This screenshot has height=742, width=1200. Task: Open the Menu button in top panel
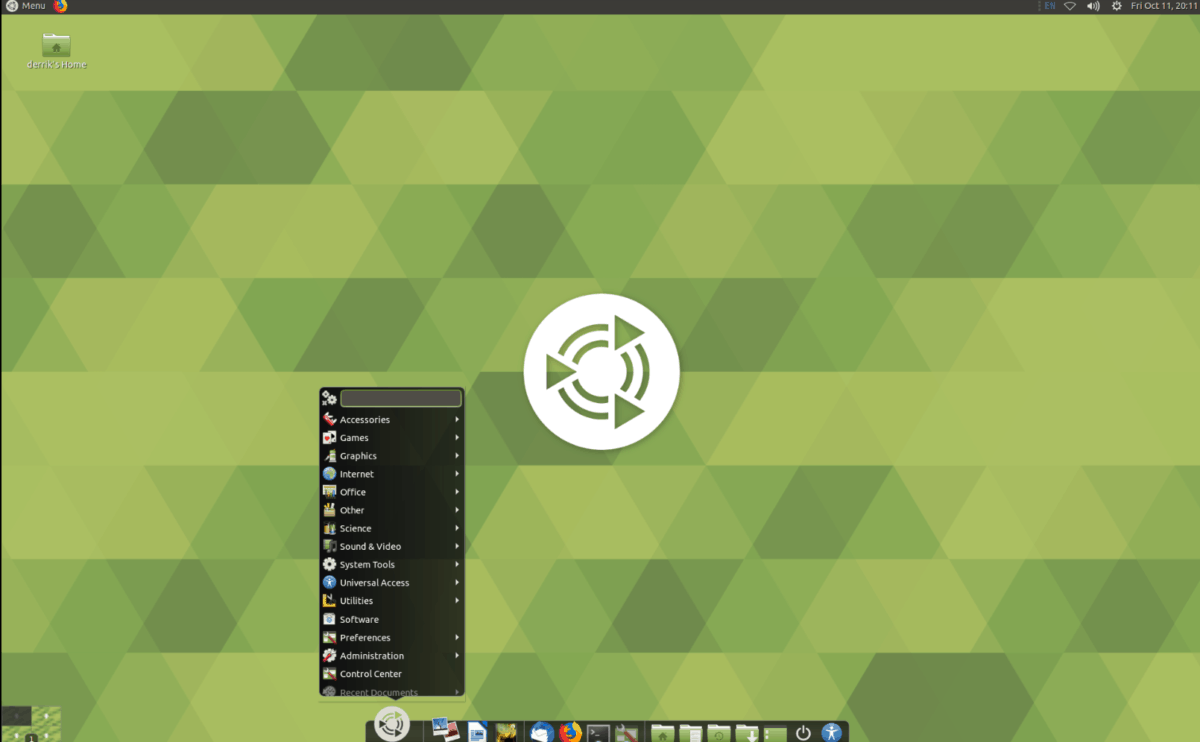25,6
